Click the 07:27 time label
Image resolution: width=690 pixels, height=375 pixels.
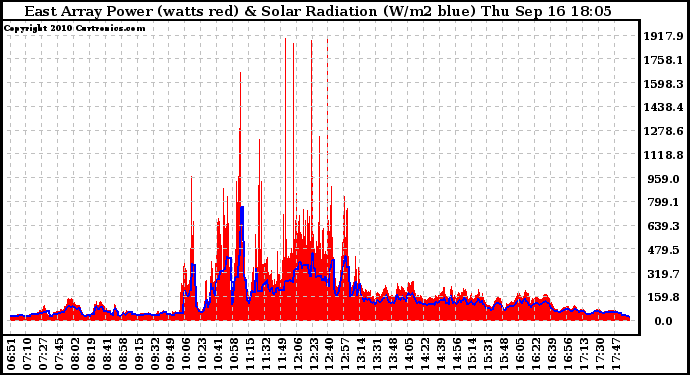[x=43, y=353]
